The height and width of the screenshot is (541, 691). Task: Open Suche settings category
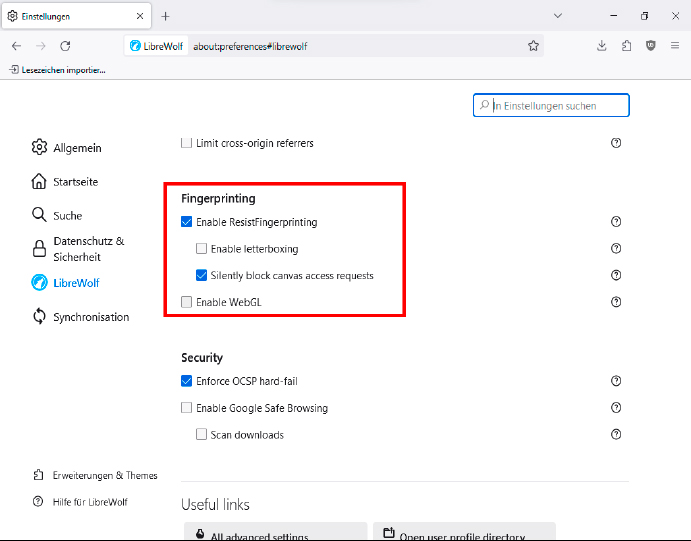click(x=57, y=215)
